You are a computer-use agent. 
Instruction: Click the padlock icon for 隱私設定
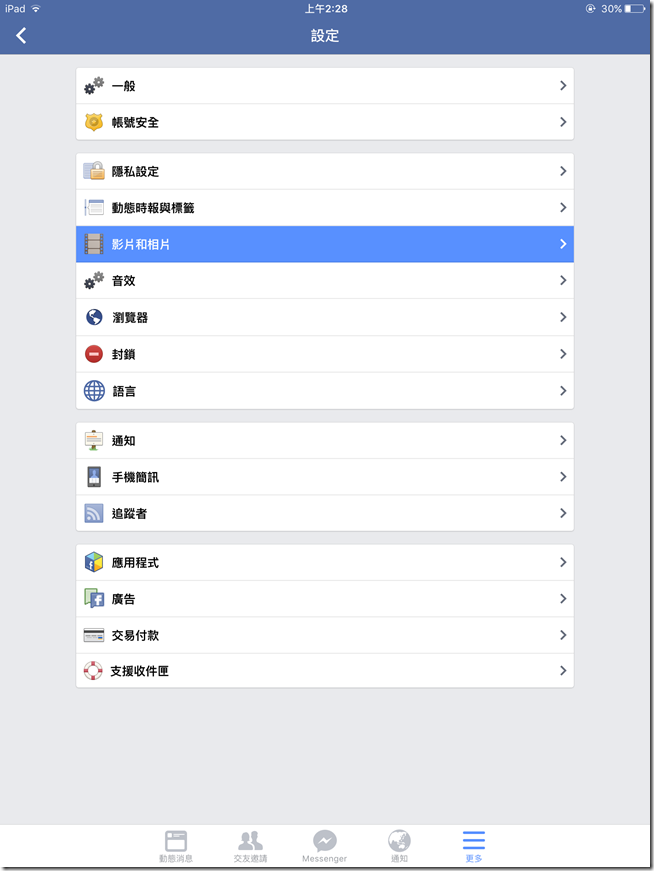(x=94, y=171)
